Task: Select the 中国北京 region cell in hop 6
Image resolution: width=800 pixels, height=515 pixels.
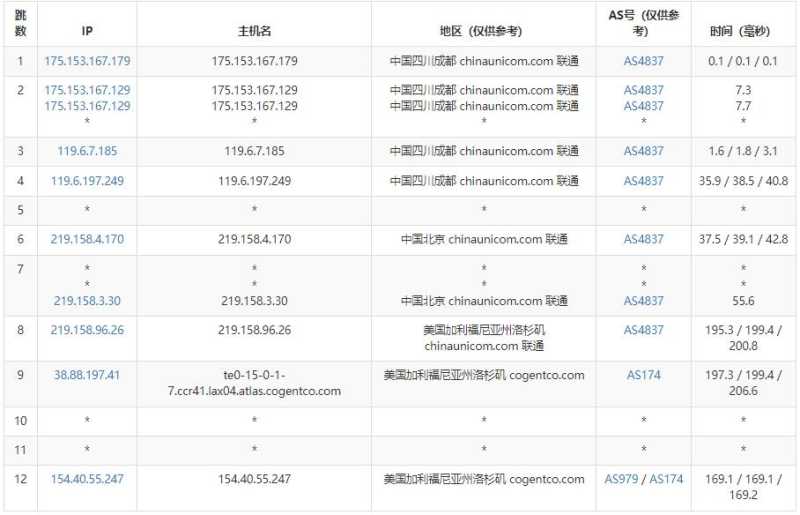Action: (x=484, y=239)
